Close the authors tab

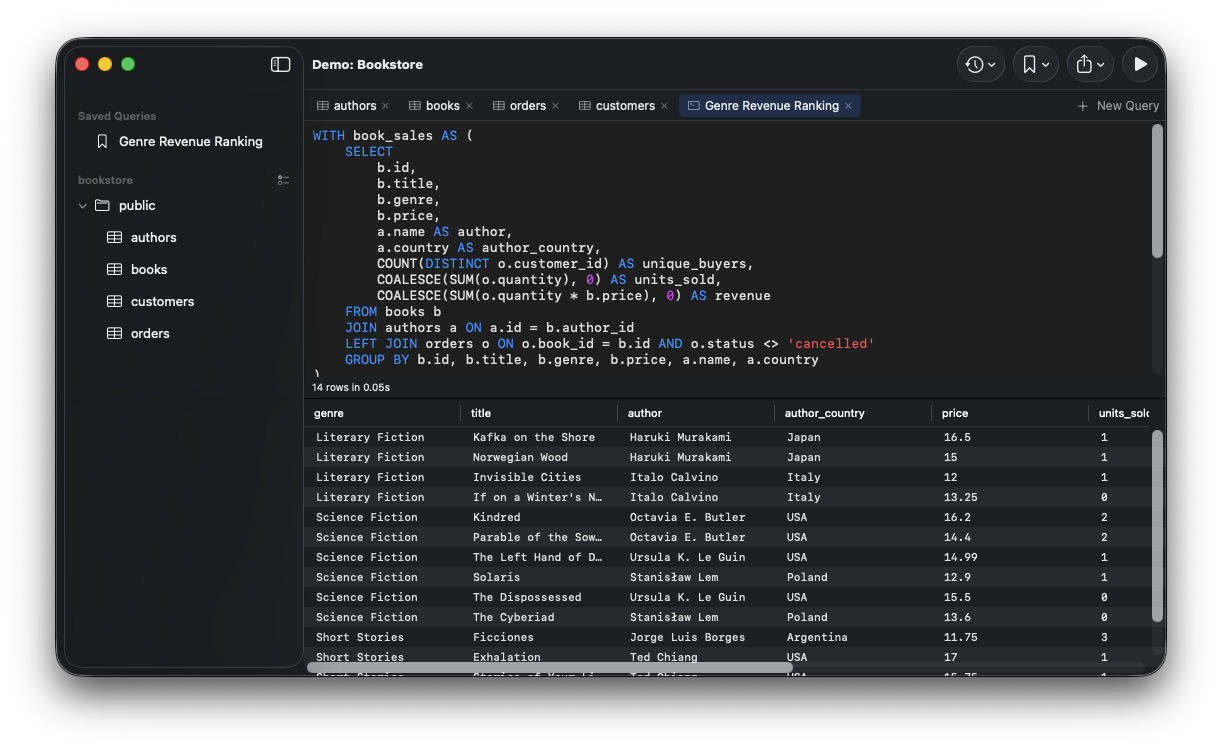385,106
